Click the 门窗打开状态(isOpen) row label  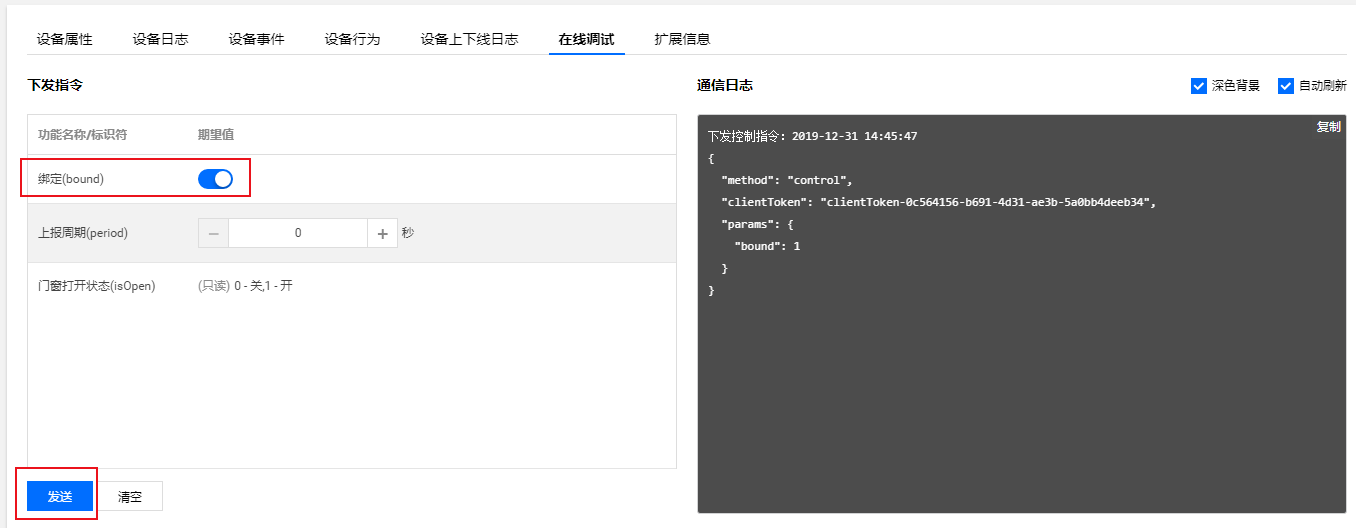pyautogui.click(x=96, y=286)
